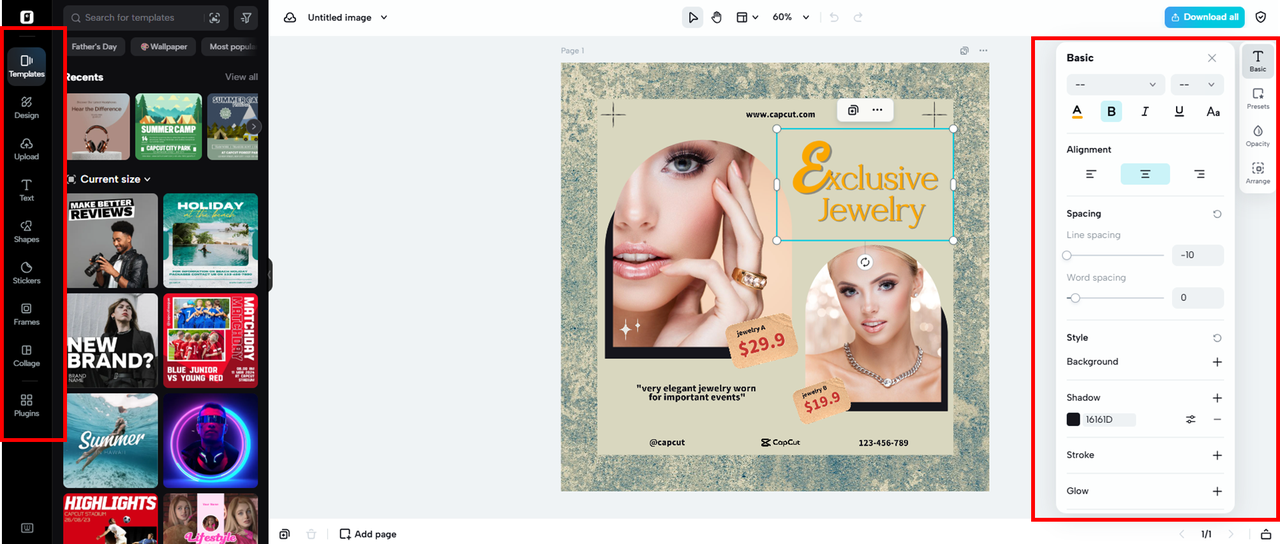Click the undo arrow
The width and height of the screenshot is (1280, 544).
pos(834,18)
